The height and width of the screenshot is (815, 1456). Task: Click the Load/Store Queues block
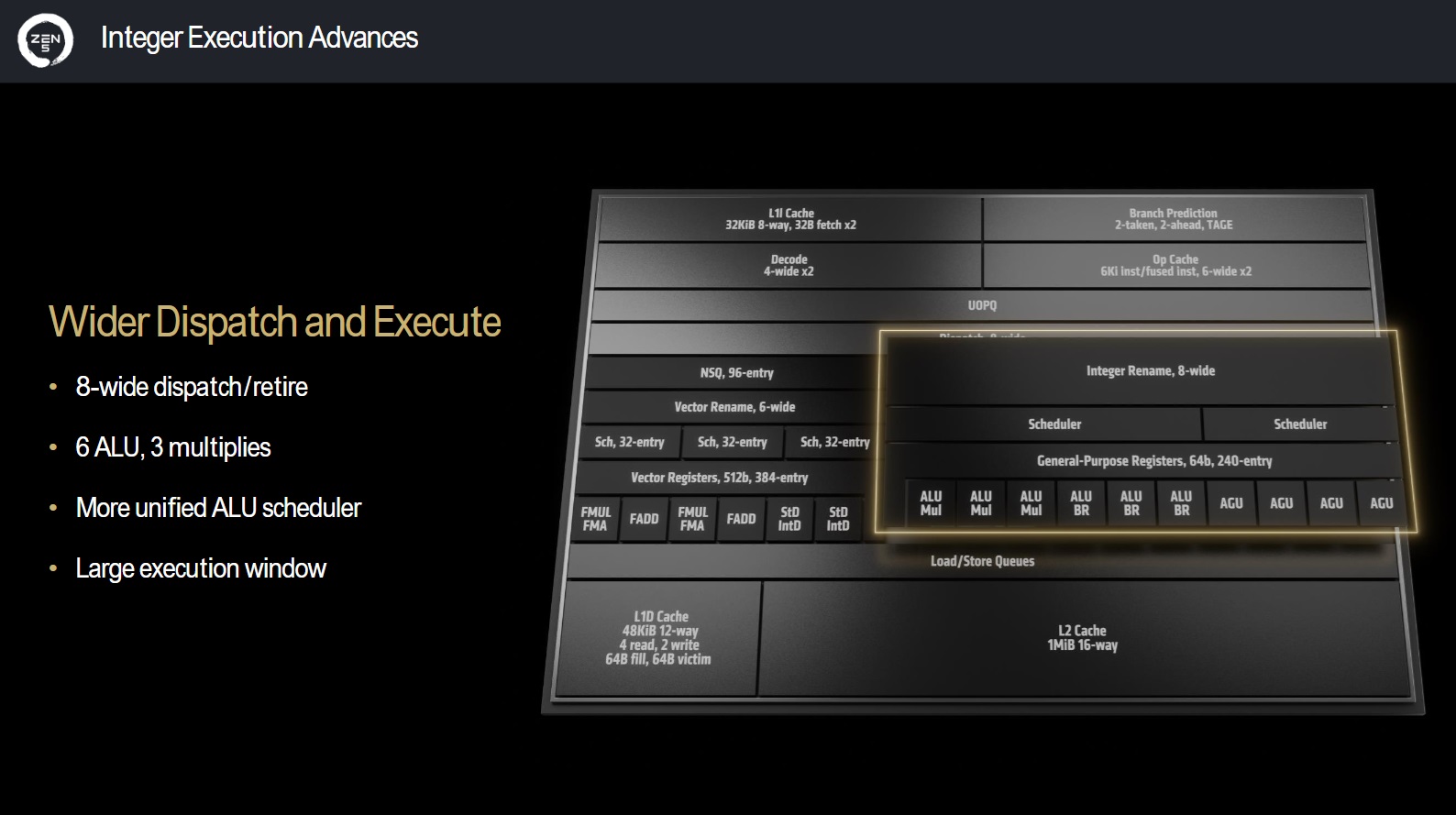click(982, 561)
